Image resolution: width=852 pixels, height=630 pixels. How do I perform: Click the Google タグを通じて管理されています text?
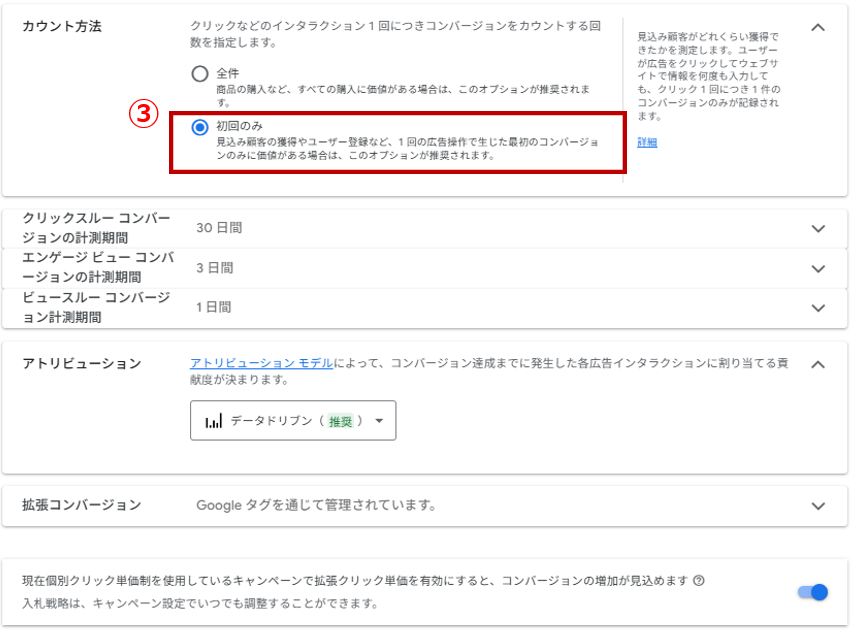click(x=316, y=505)
